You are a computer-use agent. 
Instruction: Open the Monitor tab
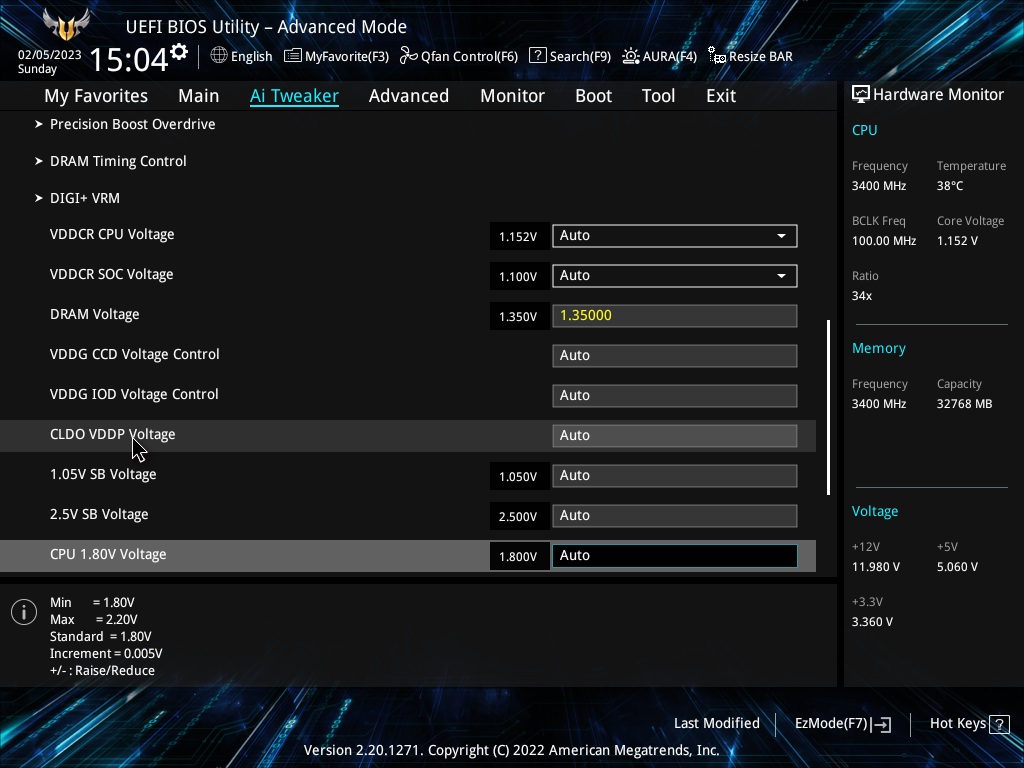(x=513, y=96)
